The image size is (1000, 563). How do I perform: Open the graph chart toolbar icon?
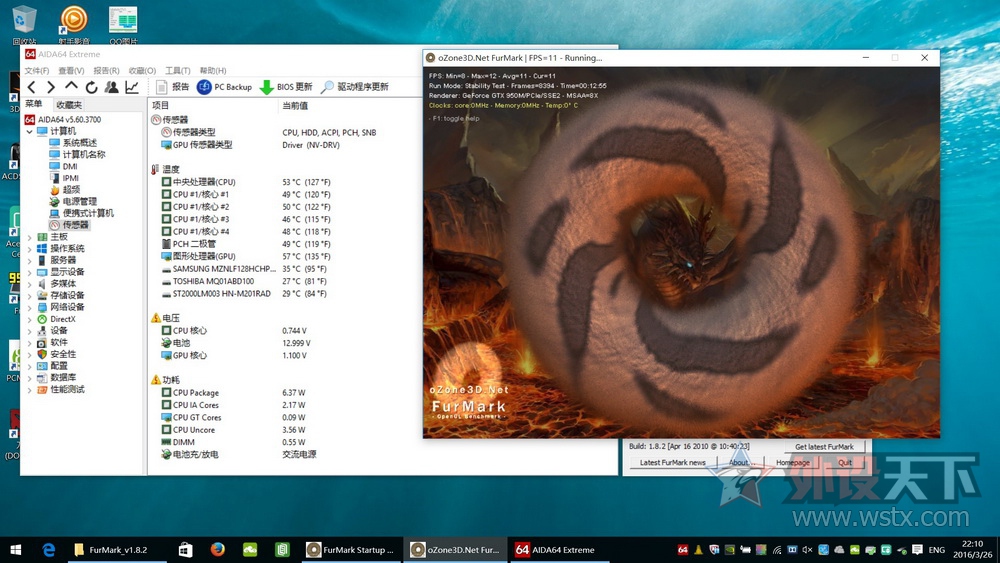tap(132, 87)
